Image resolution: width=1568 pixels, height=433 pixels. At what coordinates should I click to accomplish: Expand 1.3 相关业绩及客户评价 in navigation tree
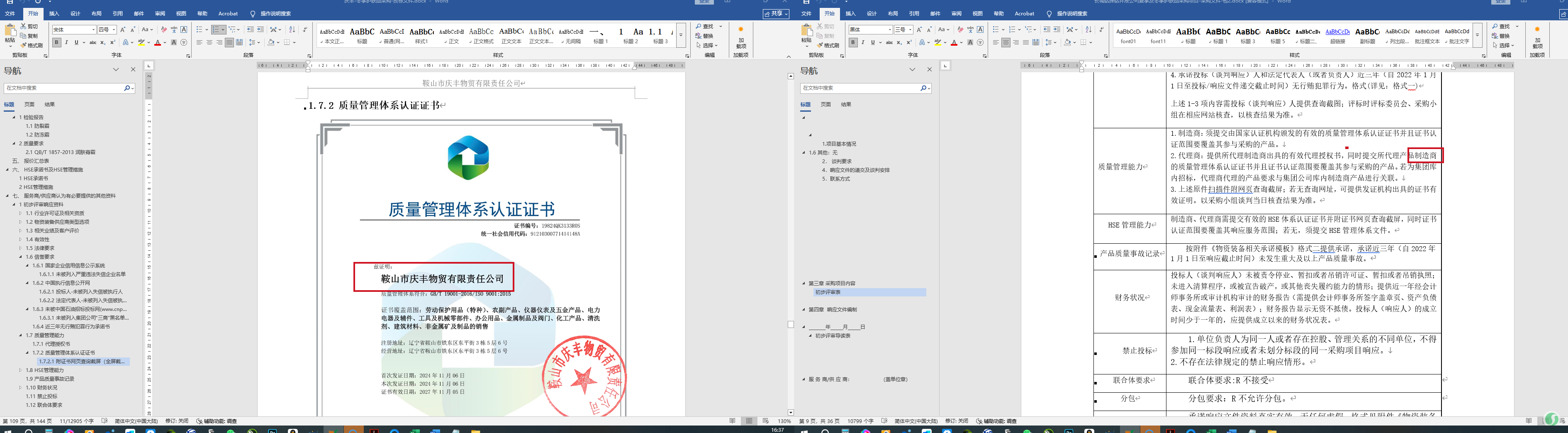pyautogui.click(x=20, y=231)
